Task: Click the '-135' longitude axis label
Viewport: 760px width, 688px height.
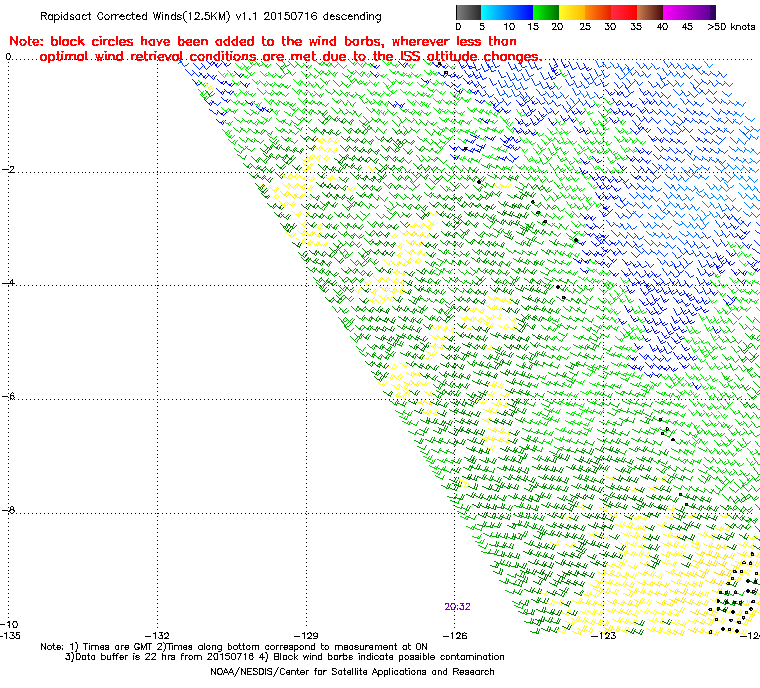Action: [10, 635]
